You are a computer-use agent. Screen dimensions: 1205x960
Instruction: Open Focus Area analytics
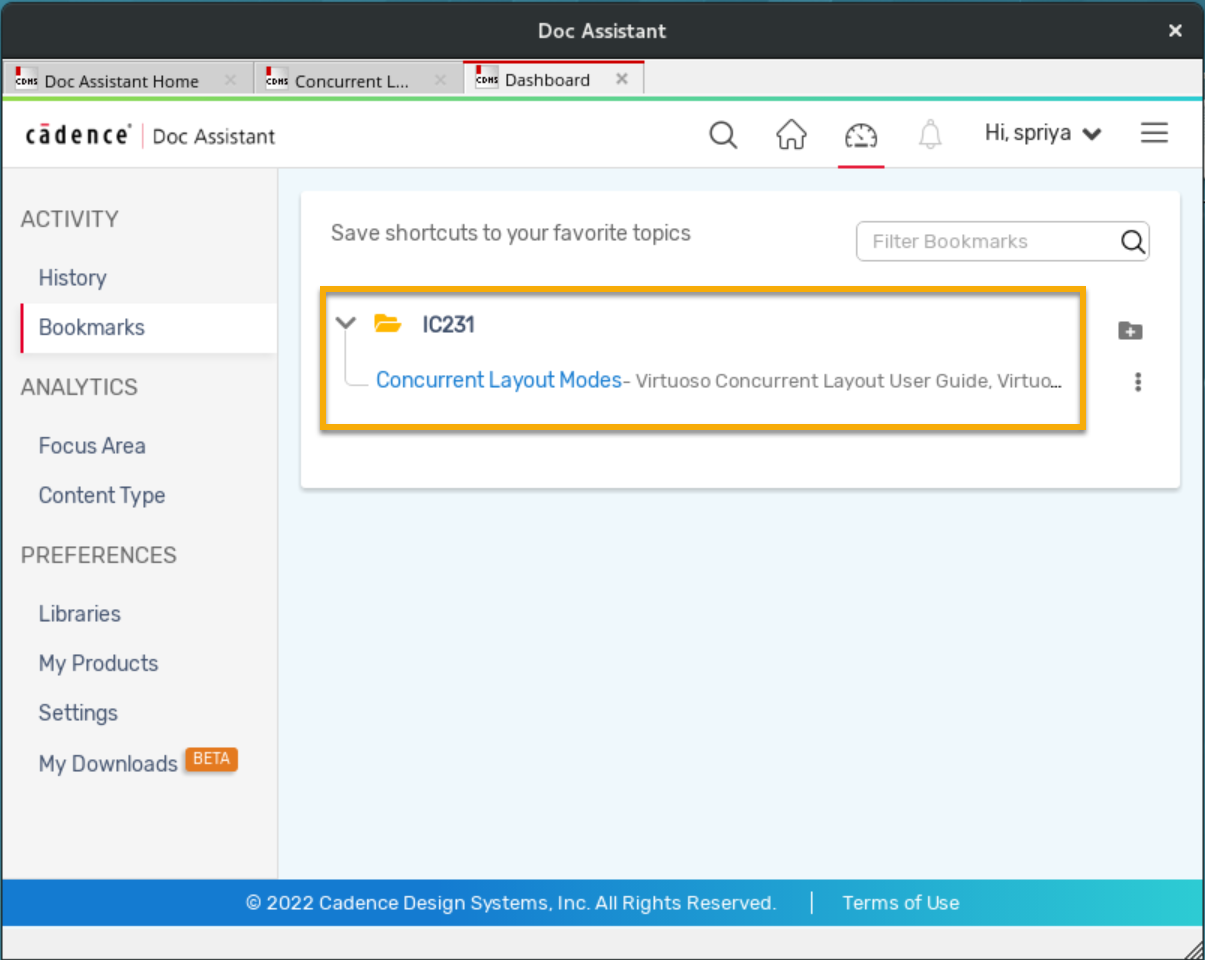click(92, 446)
